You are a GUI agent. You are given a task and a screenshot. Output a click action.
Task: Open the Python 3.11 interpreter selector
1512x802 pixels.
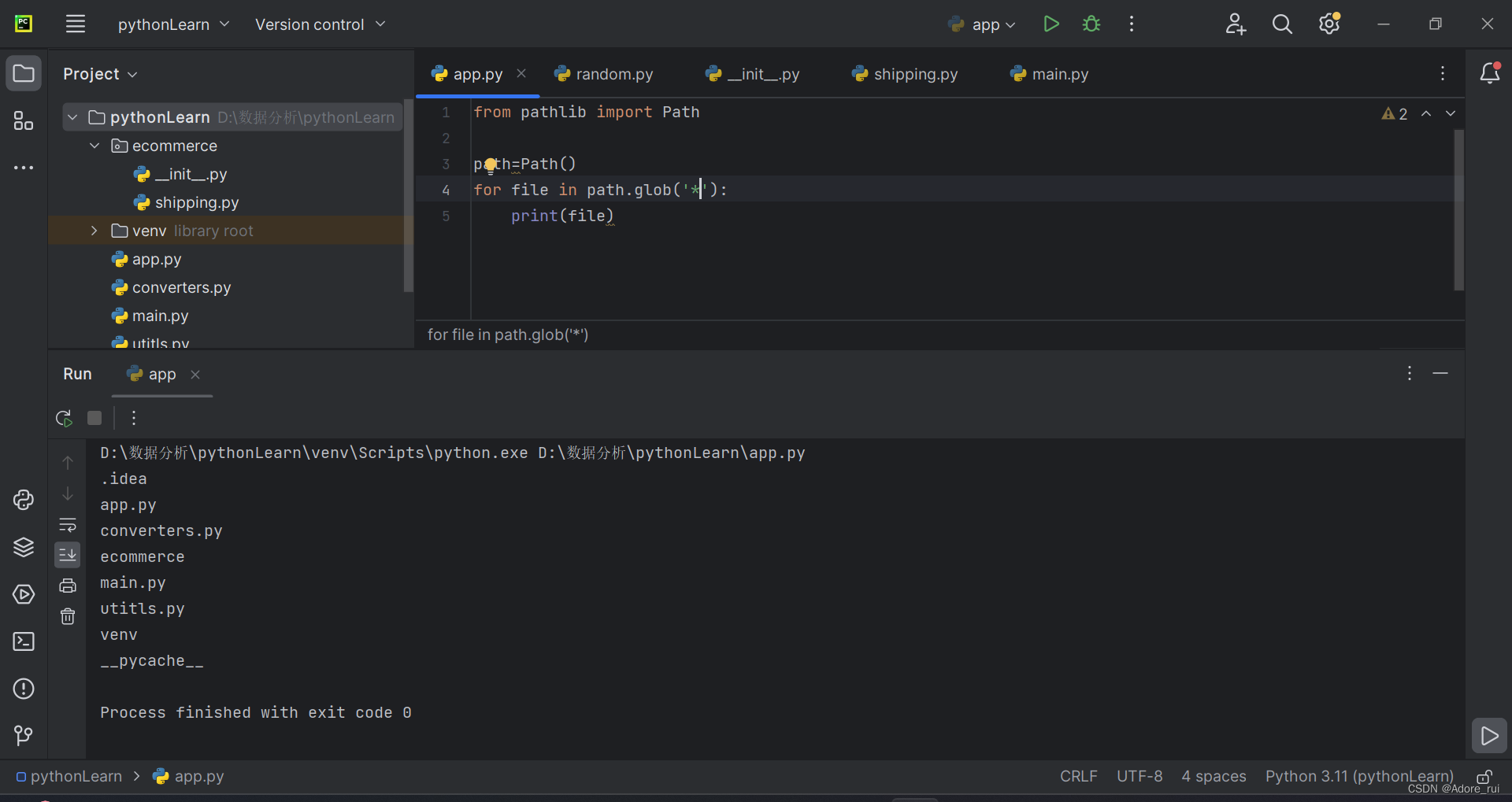[1358, 777]
